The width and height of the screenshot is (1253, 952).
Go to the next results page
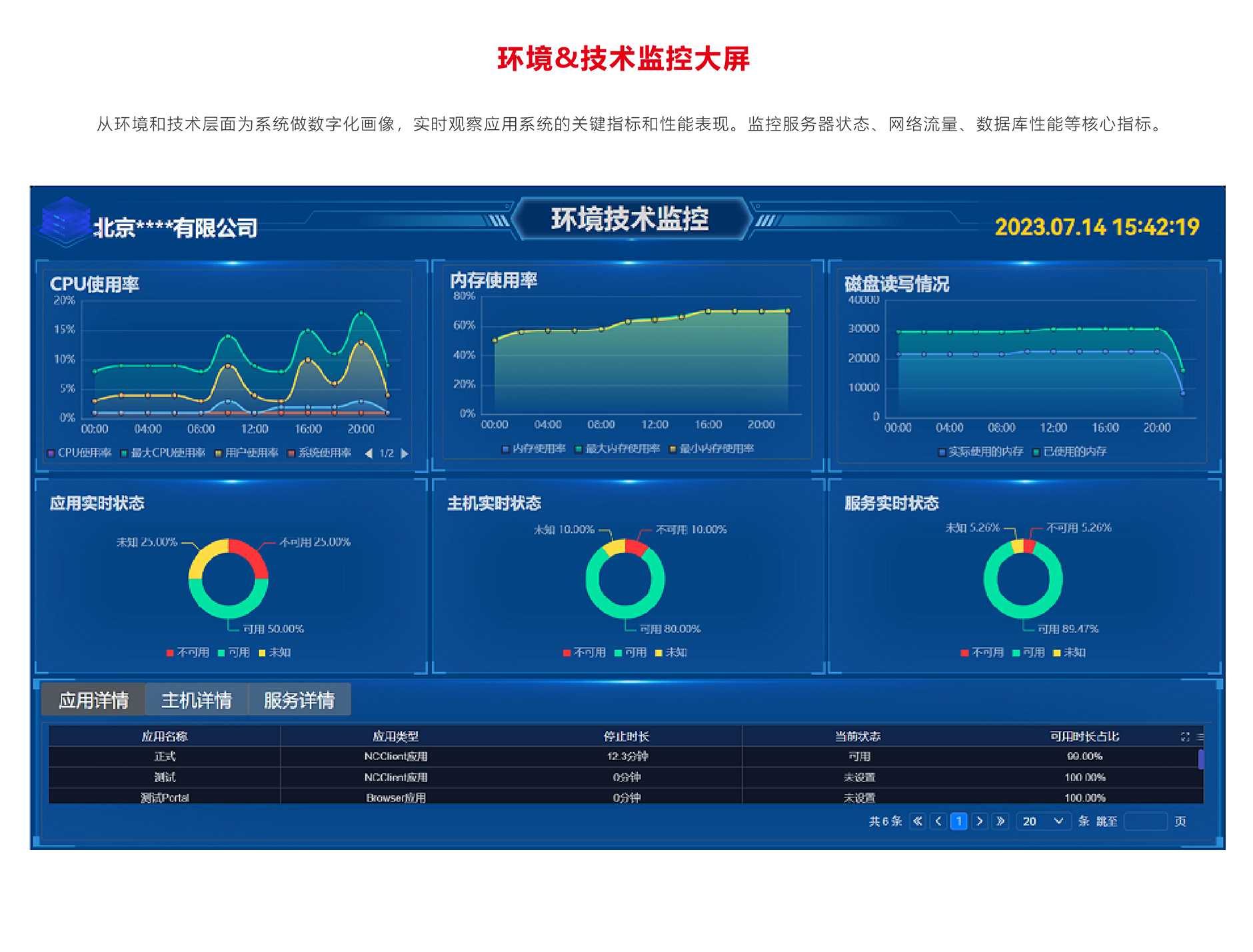point(979,821)
